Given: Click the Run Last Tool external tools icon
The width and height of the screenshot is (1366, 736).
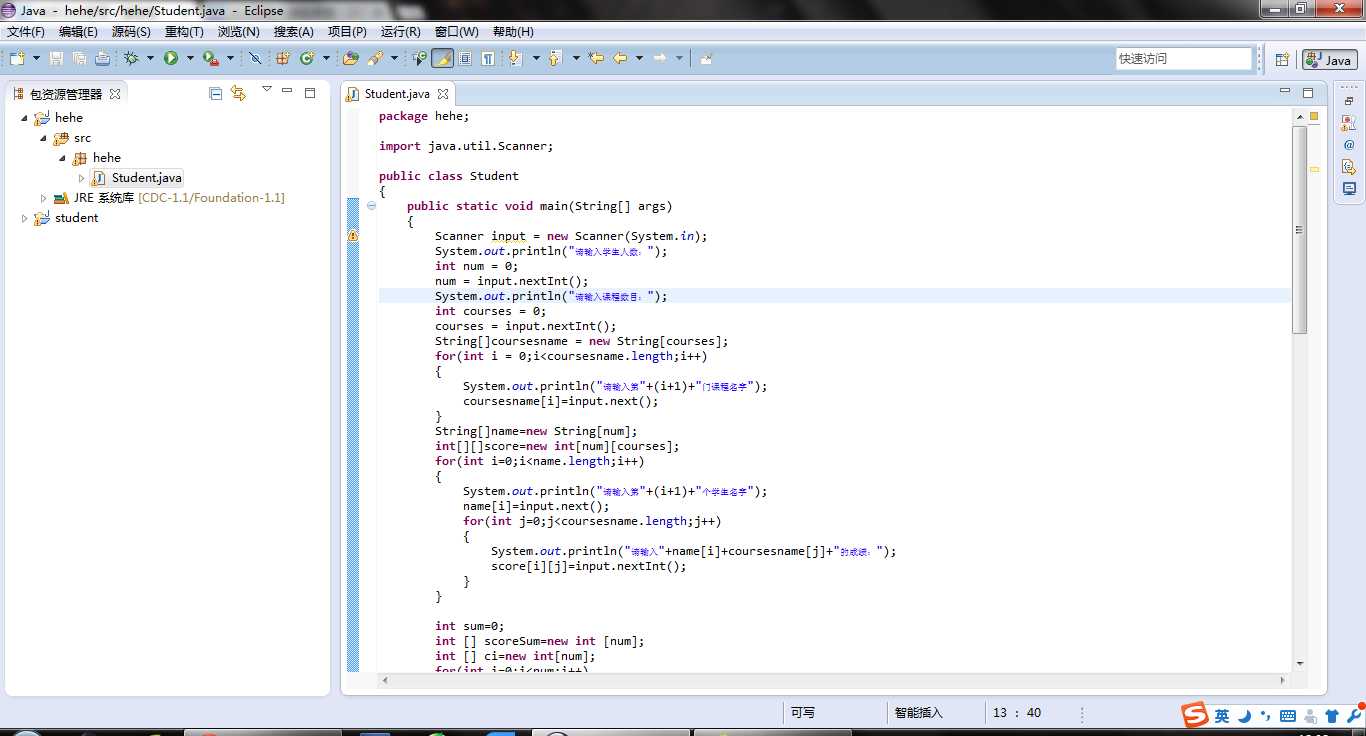Looking at the screenshot, I should [x=210, y=59].
